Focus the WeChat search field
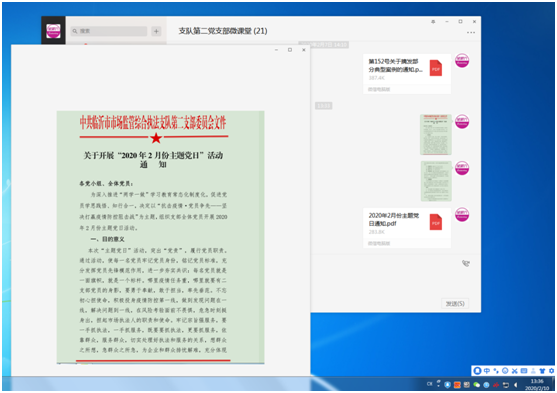 tap(109, 31)
